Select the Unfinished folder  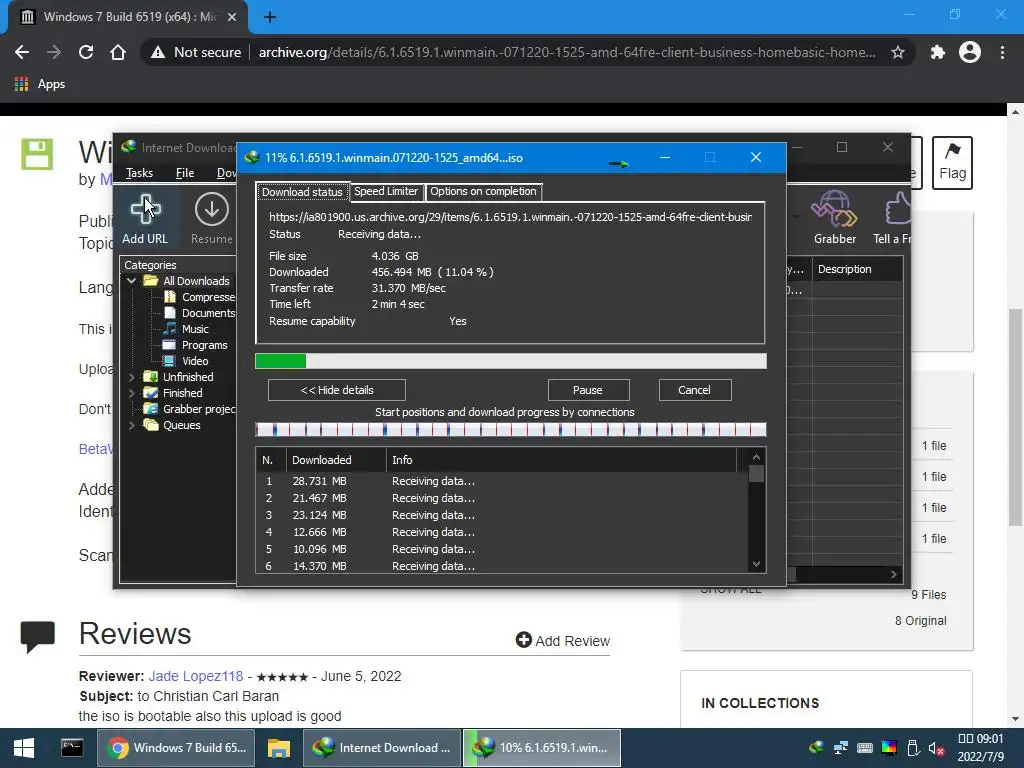(x=188, y=377)
